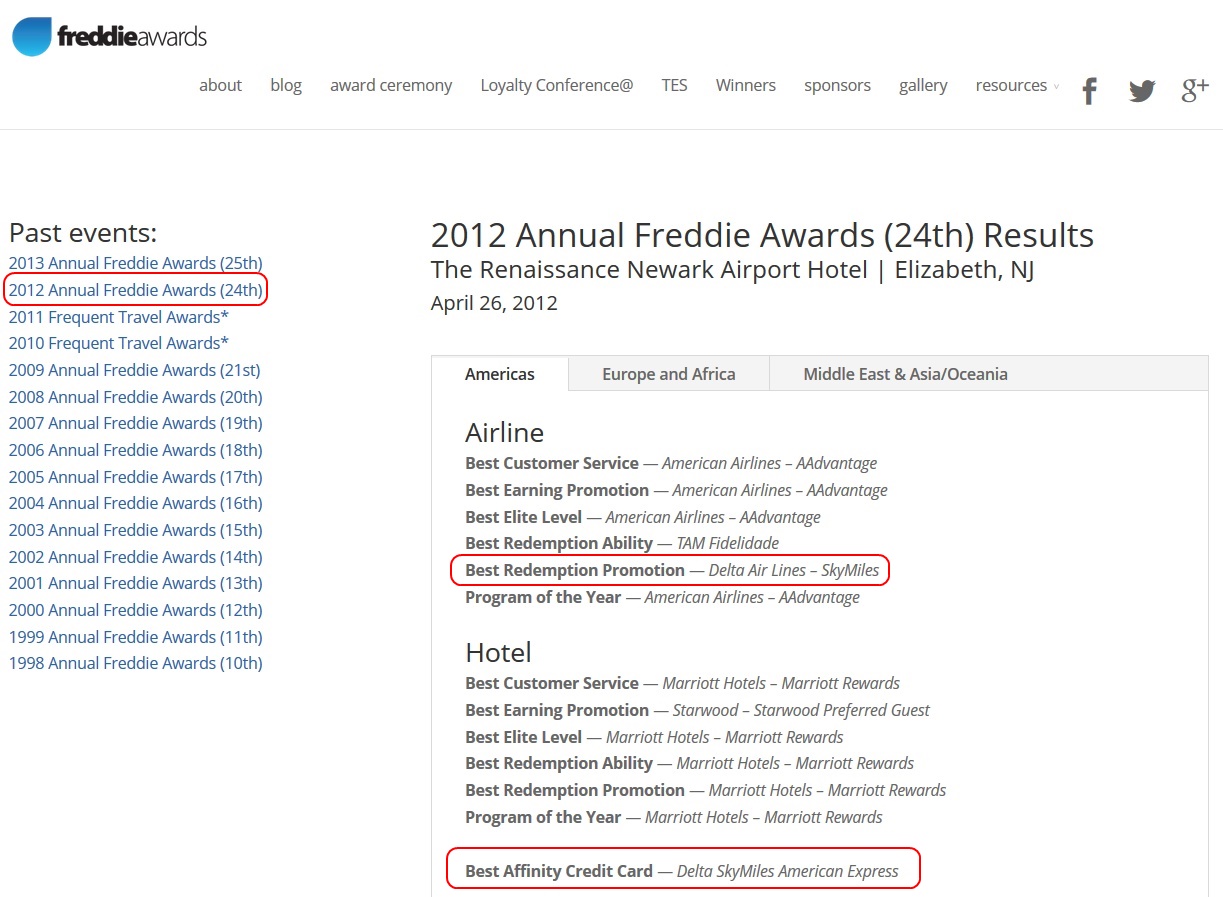Click the Freddie Awards logo
The height and width of the screenshot is (897, 1223).
[110, 37]
